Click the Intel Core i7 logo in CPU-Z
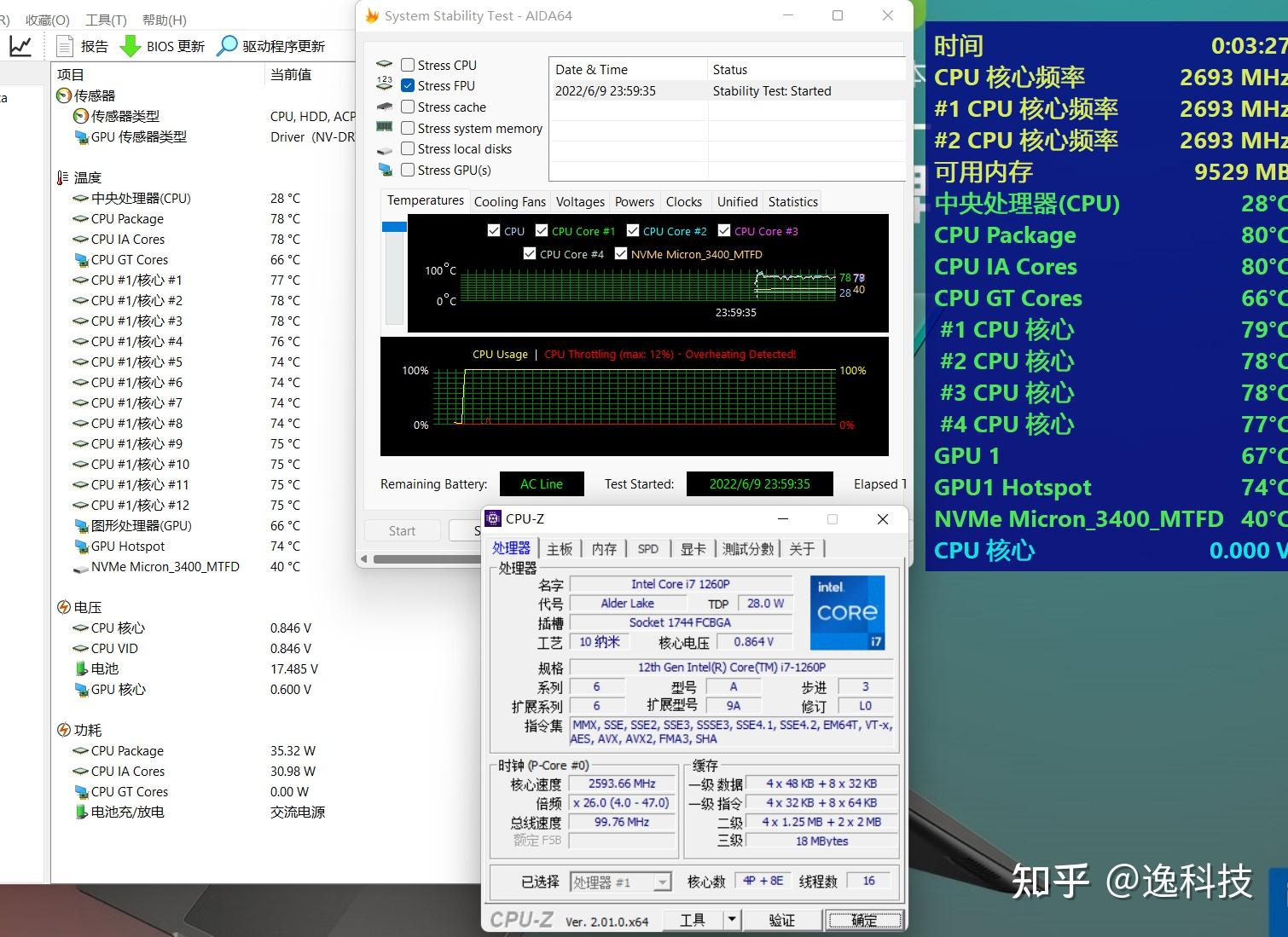This screenshot has width=1288, height=937. [x=846, y=611]
